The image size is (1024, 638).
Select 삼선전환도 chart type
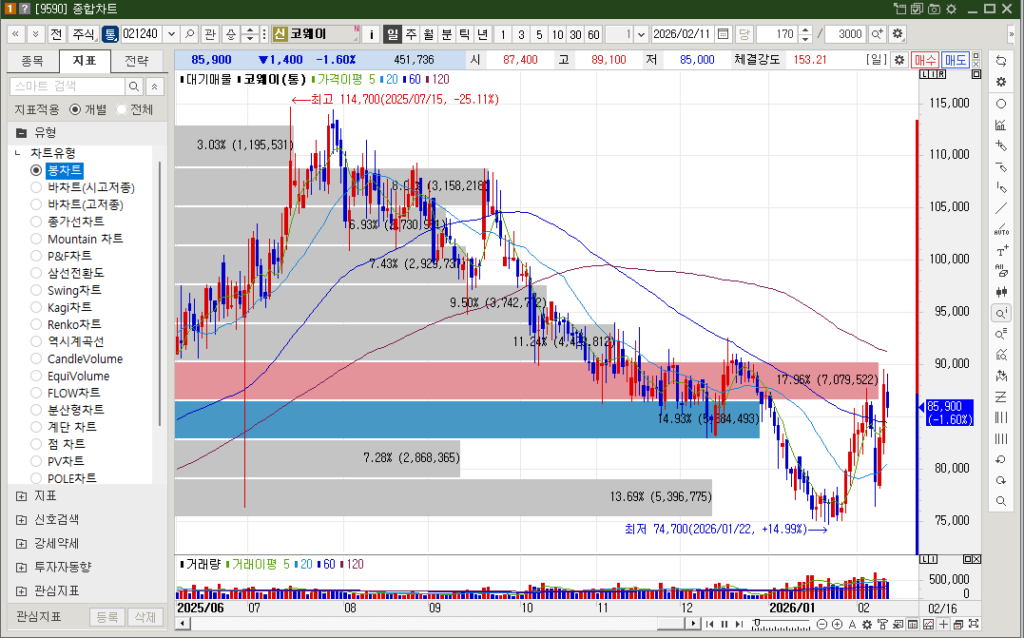point(37,273)
